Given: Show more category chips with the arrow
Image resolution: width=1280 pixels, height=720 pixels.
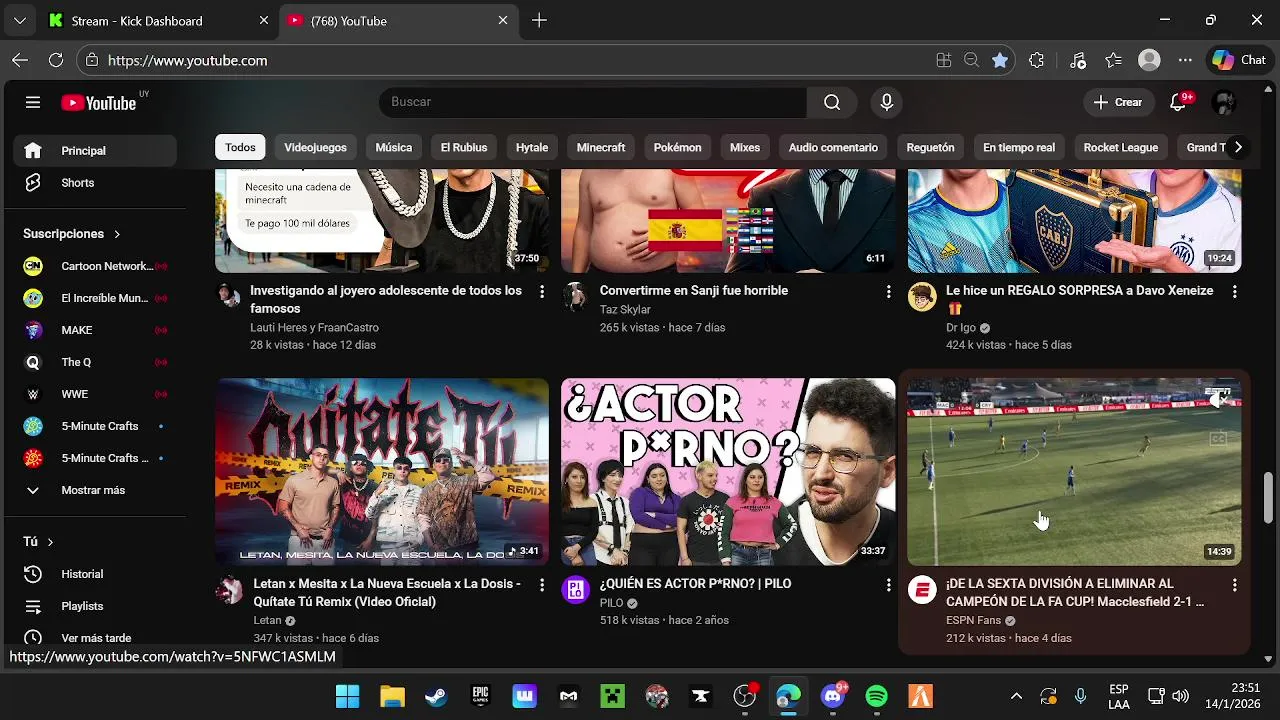Looking at the screenshot, I should click(1238, 147).
